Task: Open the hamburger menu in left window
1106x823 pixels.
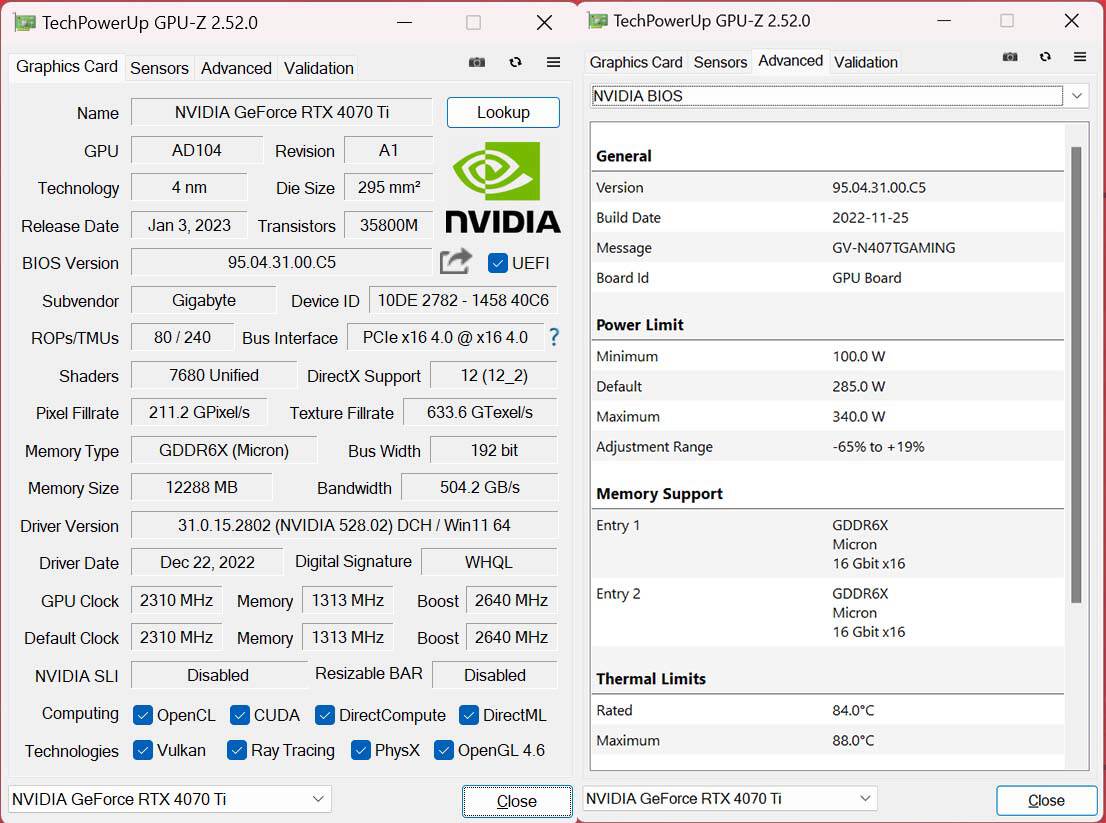Action: pos(554,62)
